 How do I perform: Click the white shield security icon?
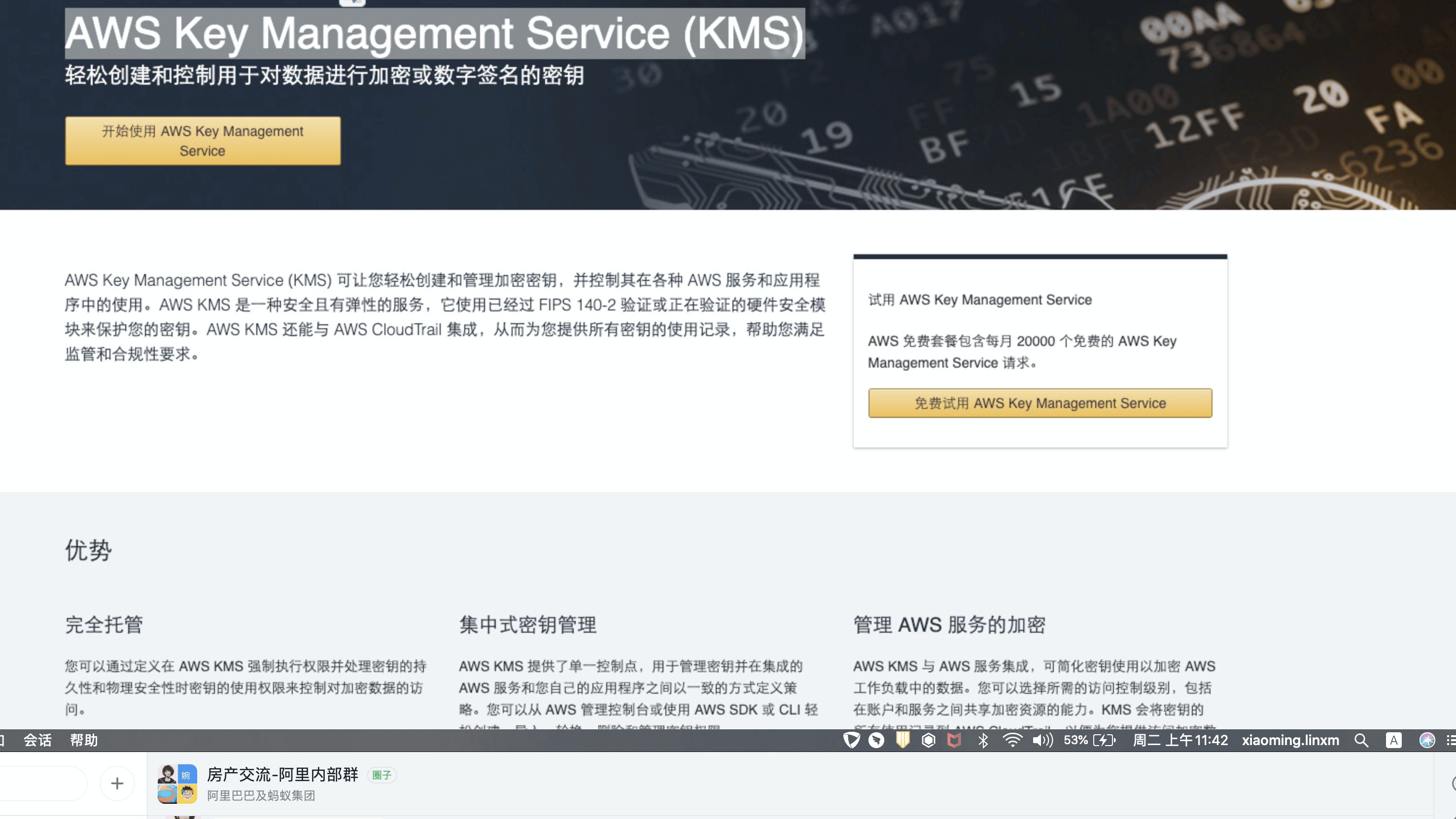[851, 740]
